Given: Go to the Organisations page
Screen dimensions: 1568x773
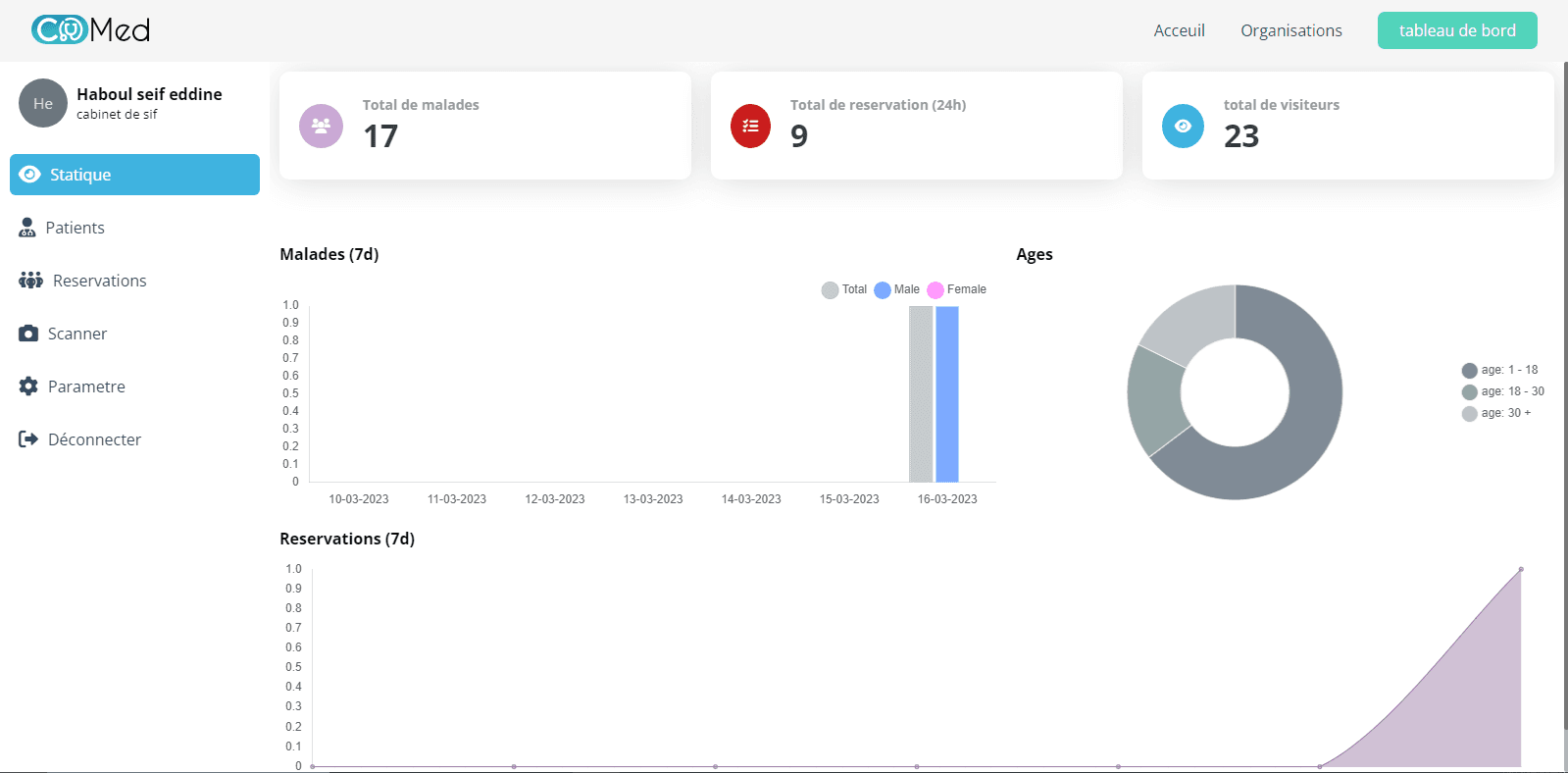Looking at the screenshot, I should [1290, 30].
